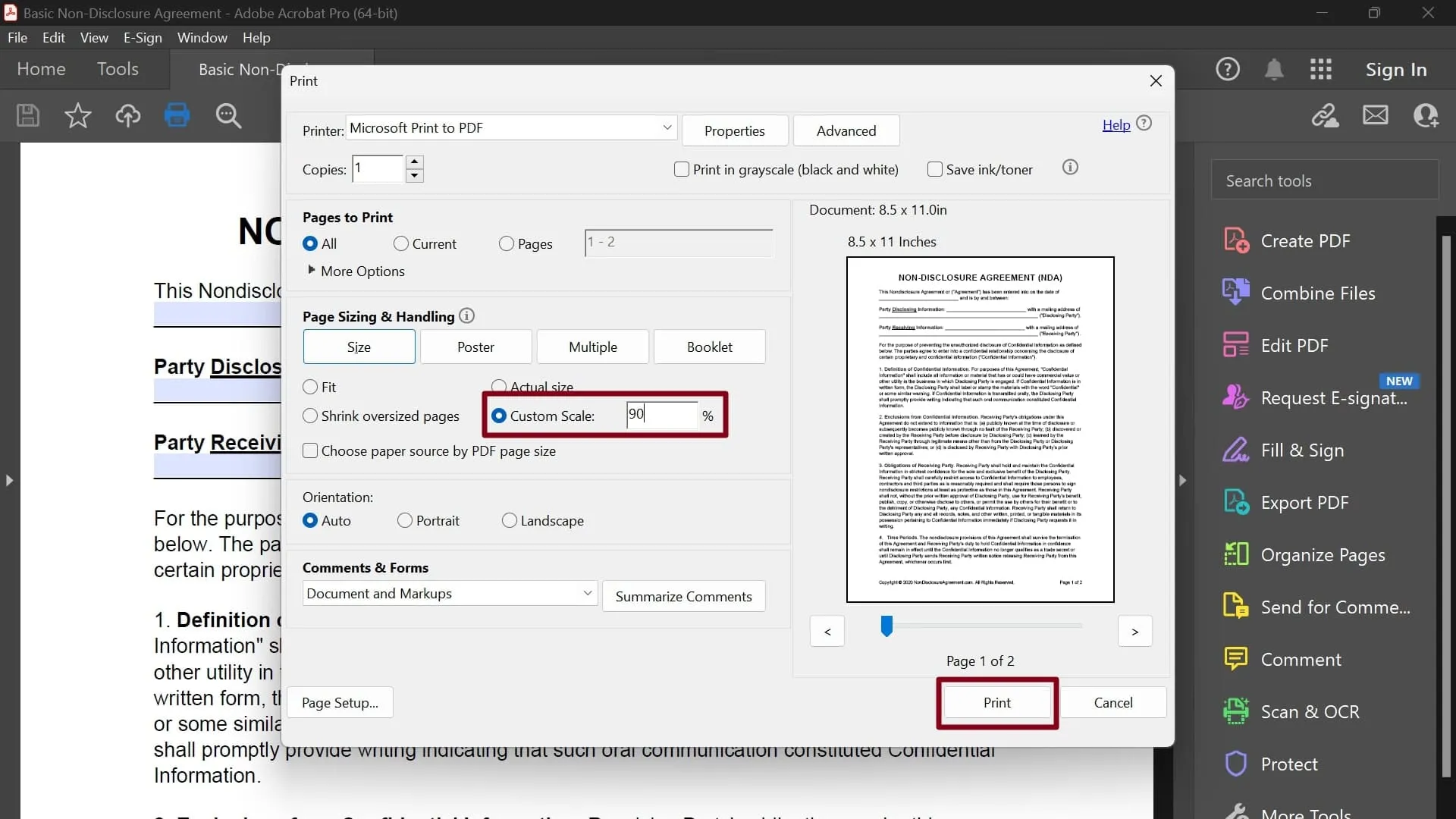Image resolution: width=1456 pixels, height=819 pixels.
Task: Open the Edit menu
Action: (53, 37)
